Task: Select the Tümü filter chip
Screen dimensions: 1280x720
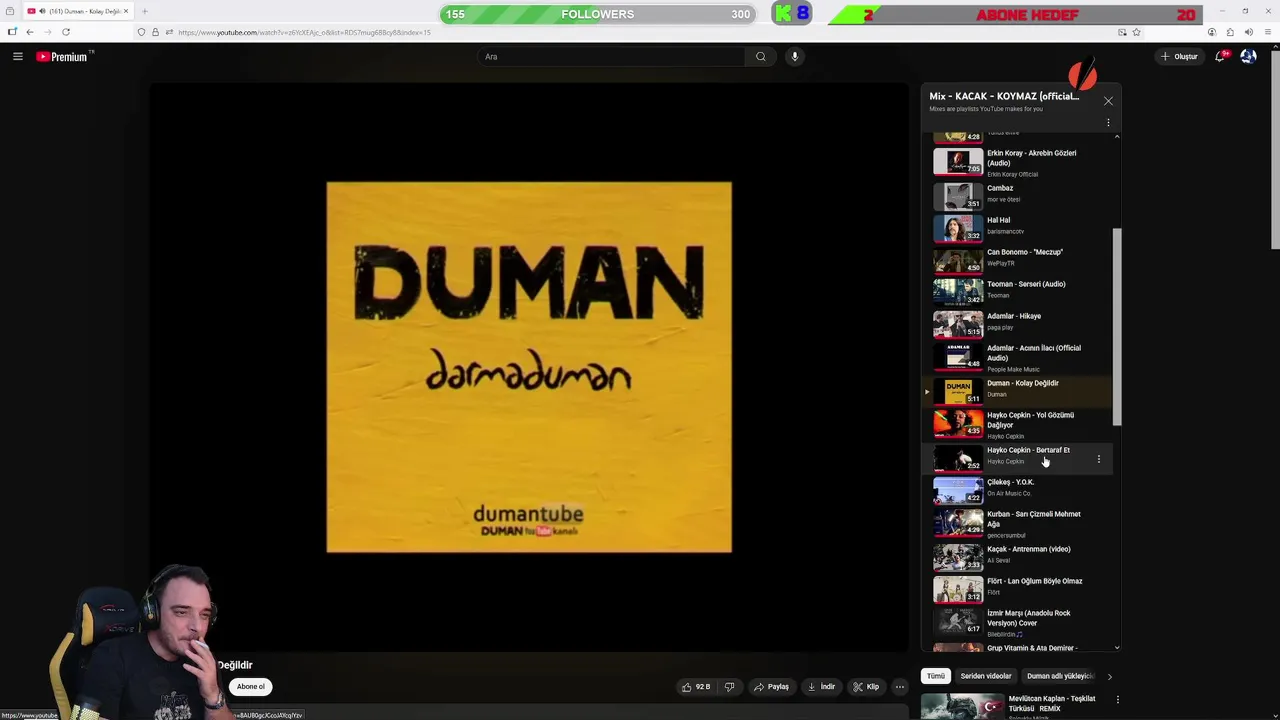Action: click(x=935, y=676)
